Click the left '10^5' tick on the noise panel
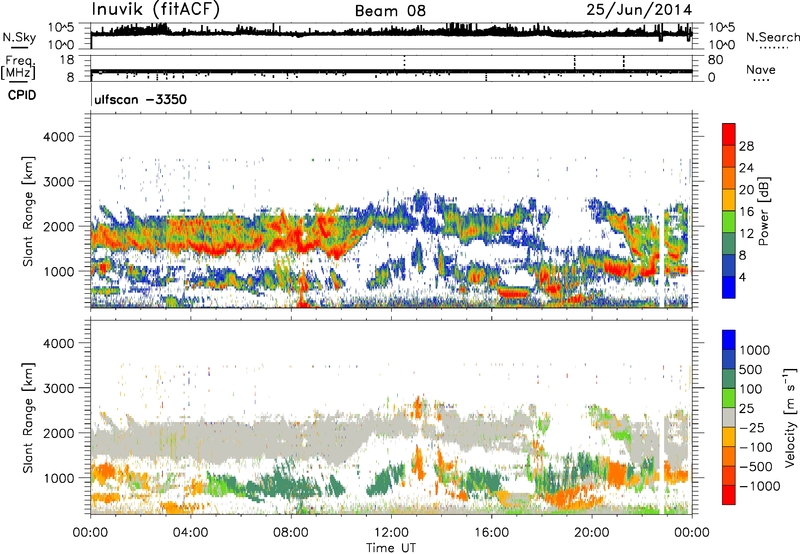Viewport: 800px width, 554px height. 62,27
